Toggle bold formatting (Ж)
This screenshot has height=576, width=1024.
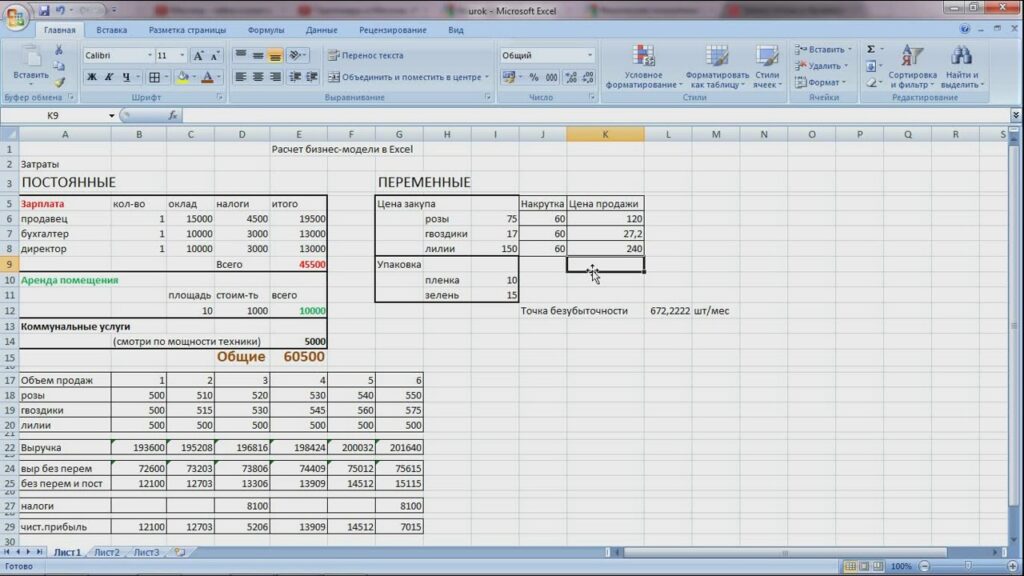91,77
